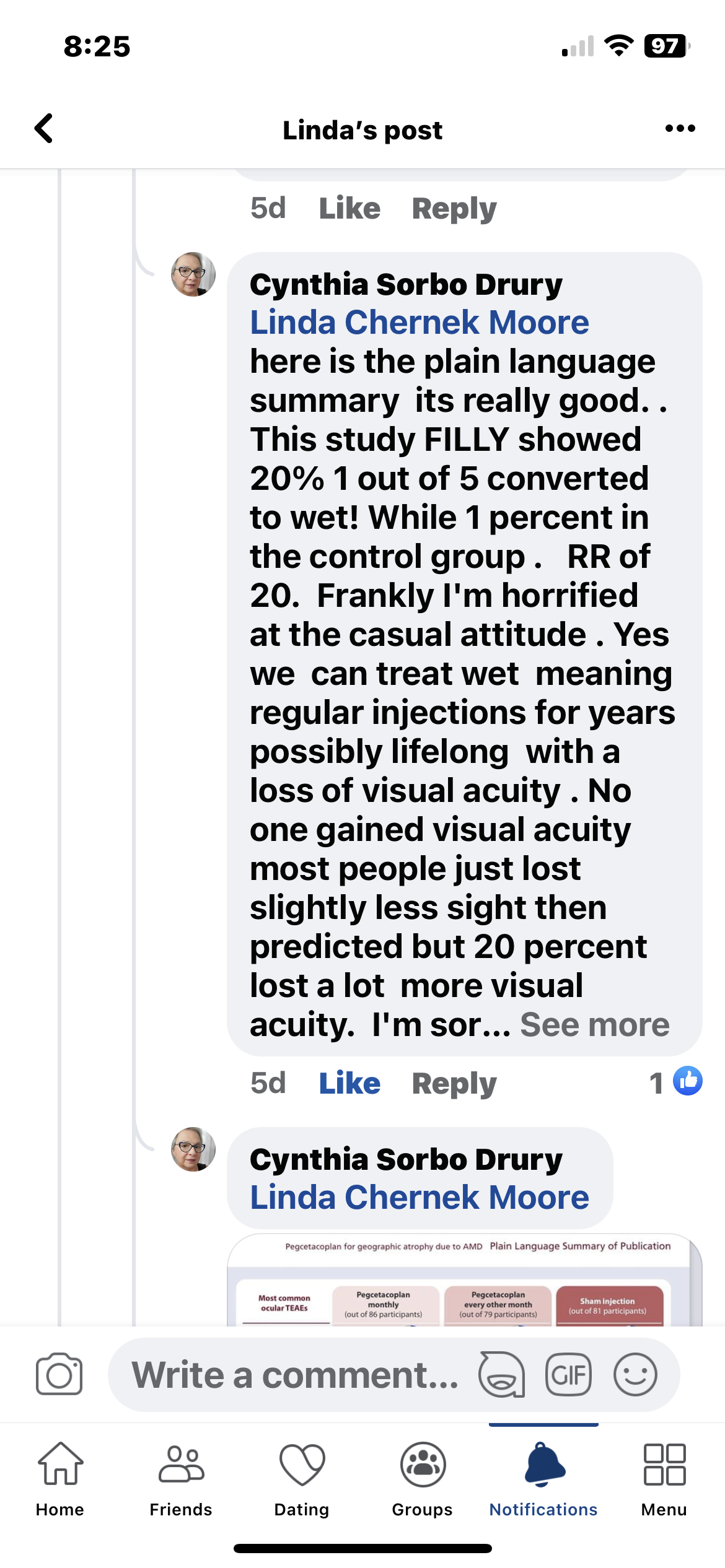
Task: Toggle Like on Cynthia's long comment
Action: [x=349, y=1084]
